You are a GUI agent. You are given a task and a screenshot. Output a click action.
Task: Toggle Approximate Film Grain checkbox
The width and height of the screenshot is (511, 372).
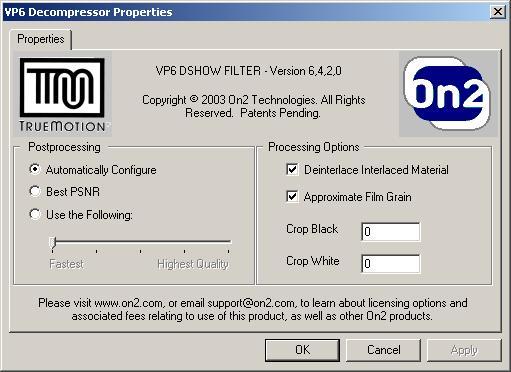click(292, 196)
